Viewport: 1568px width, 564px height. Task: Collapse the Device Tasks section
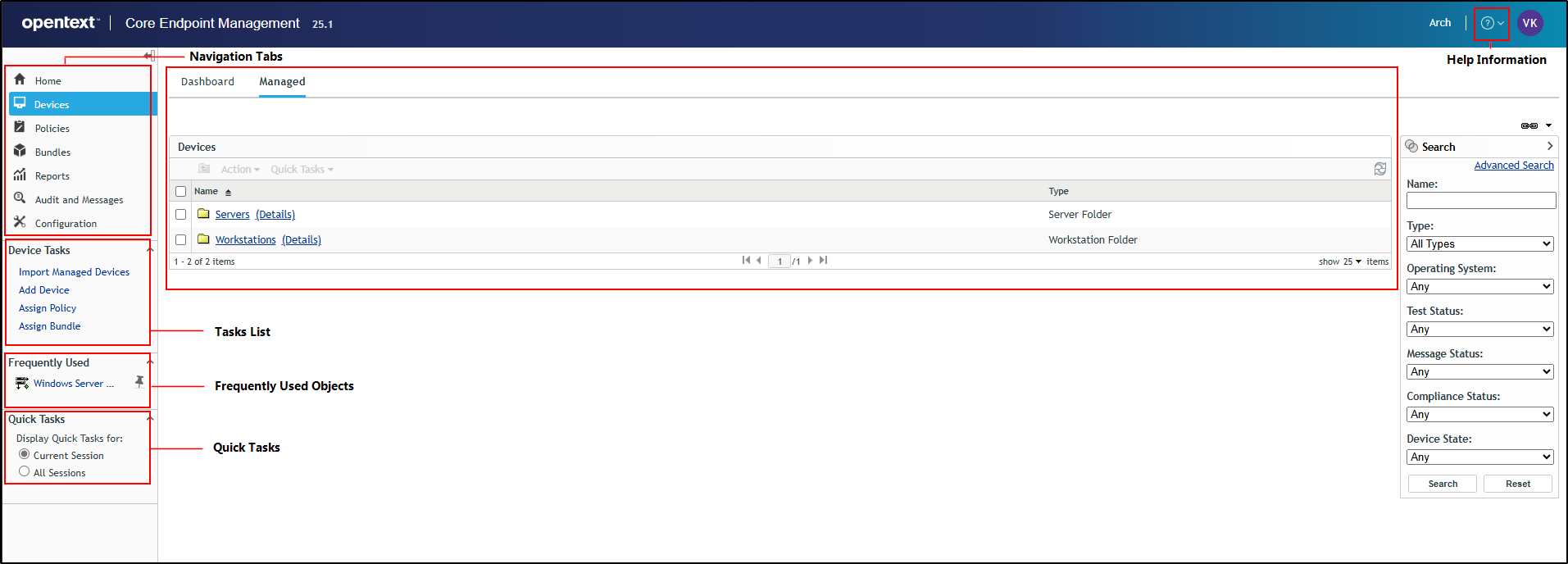[149, 250]
